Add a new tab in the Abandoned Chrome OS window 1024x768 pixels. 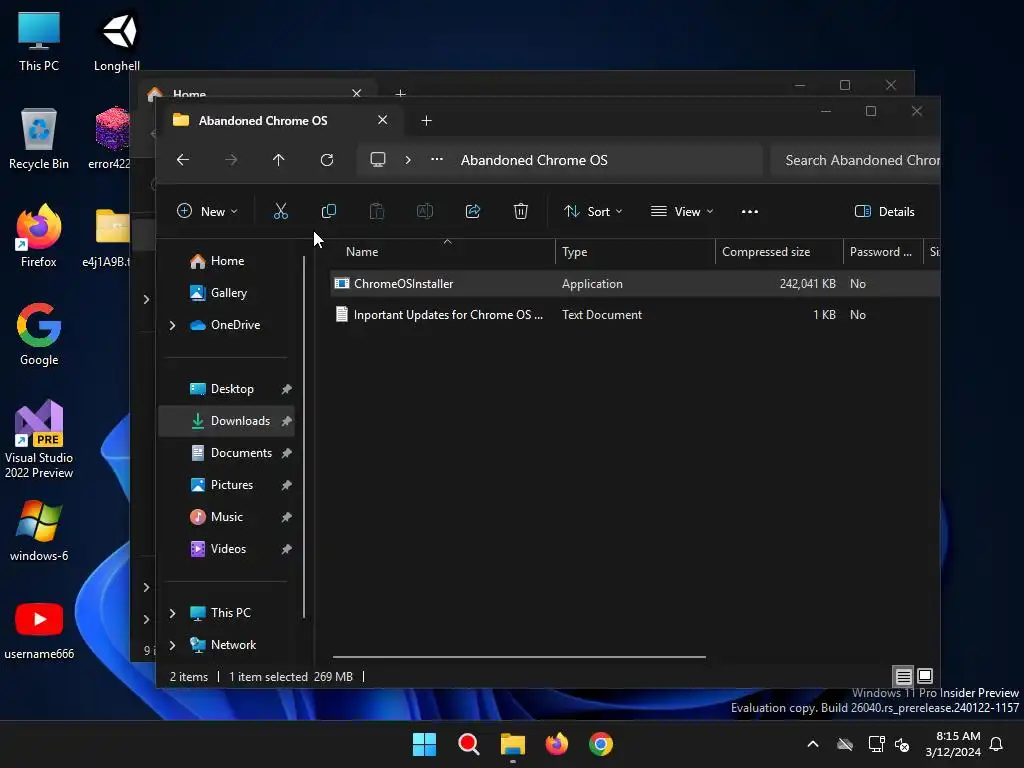click(x=426, y=121)
